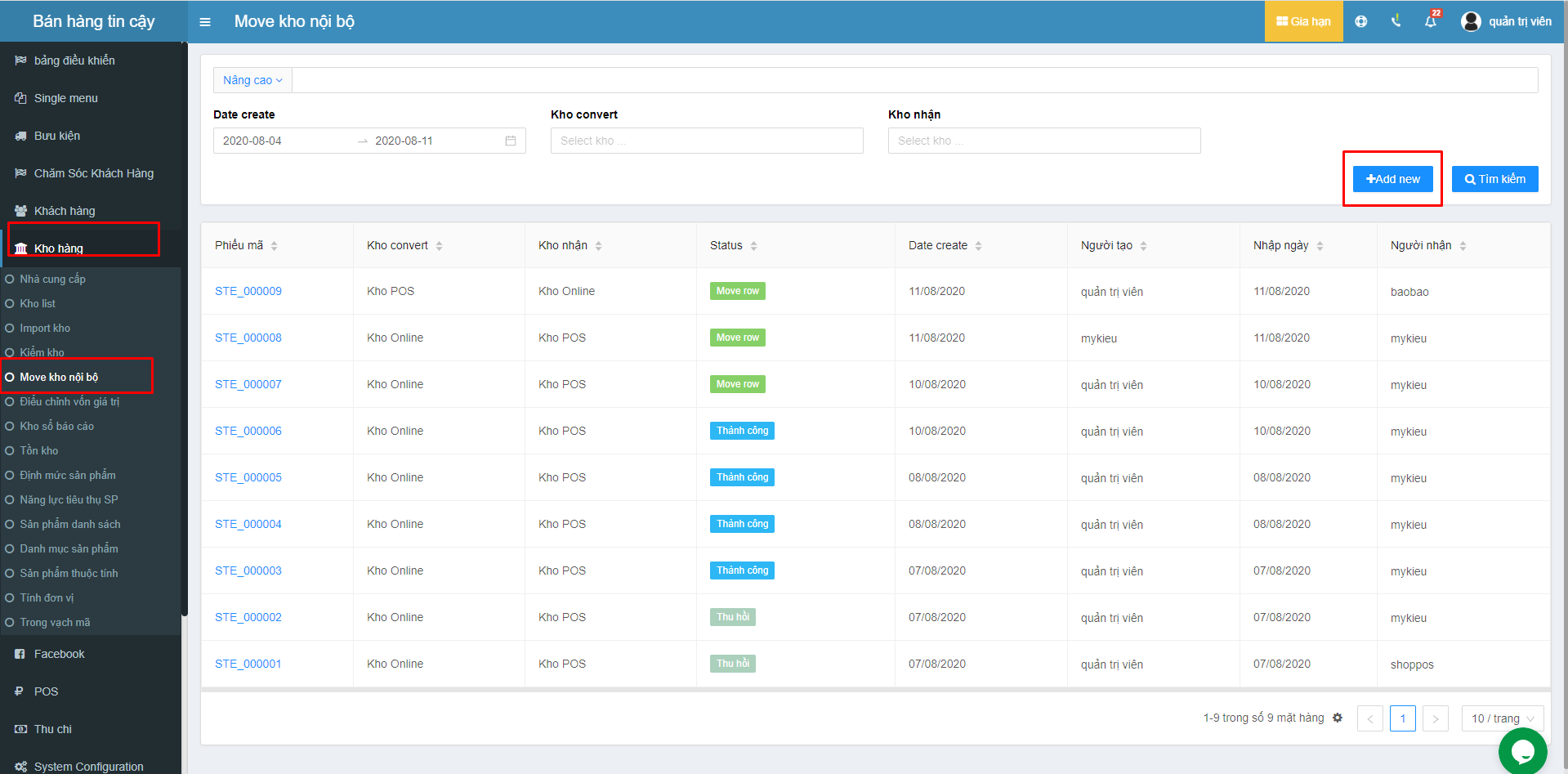Click the globe language icon
Viewport: 1568px width, 774px height.
tap(1360, 22)
